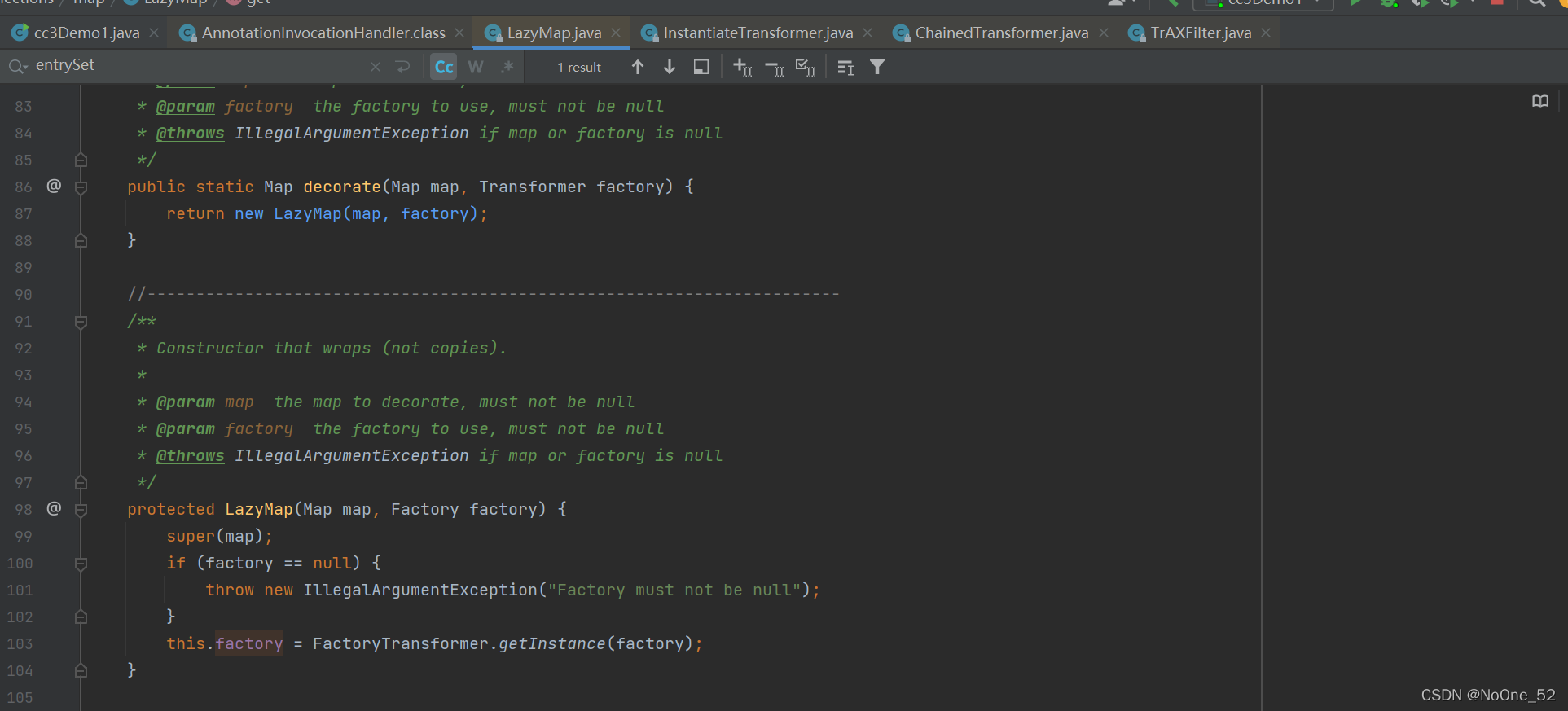Collapse LazyMap constructor at line 98
Viewport: 1568px width, 711px height.
click(x=81, y=510)
